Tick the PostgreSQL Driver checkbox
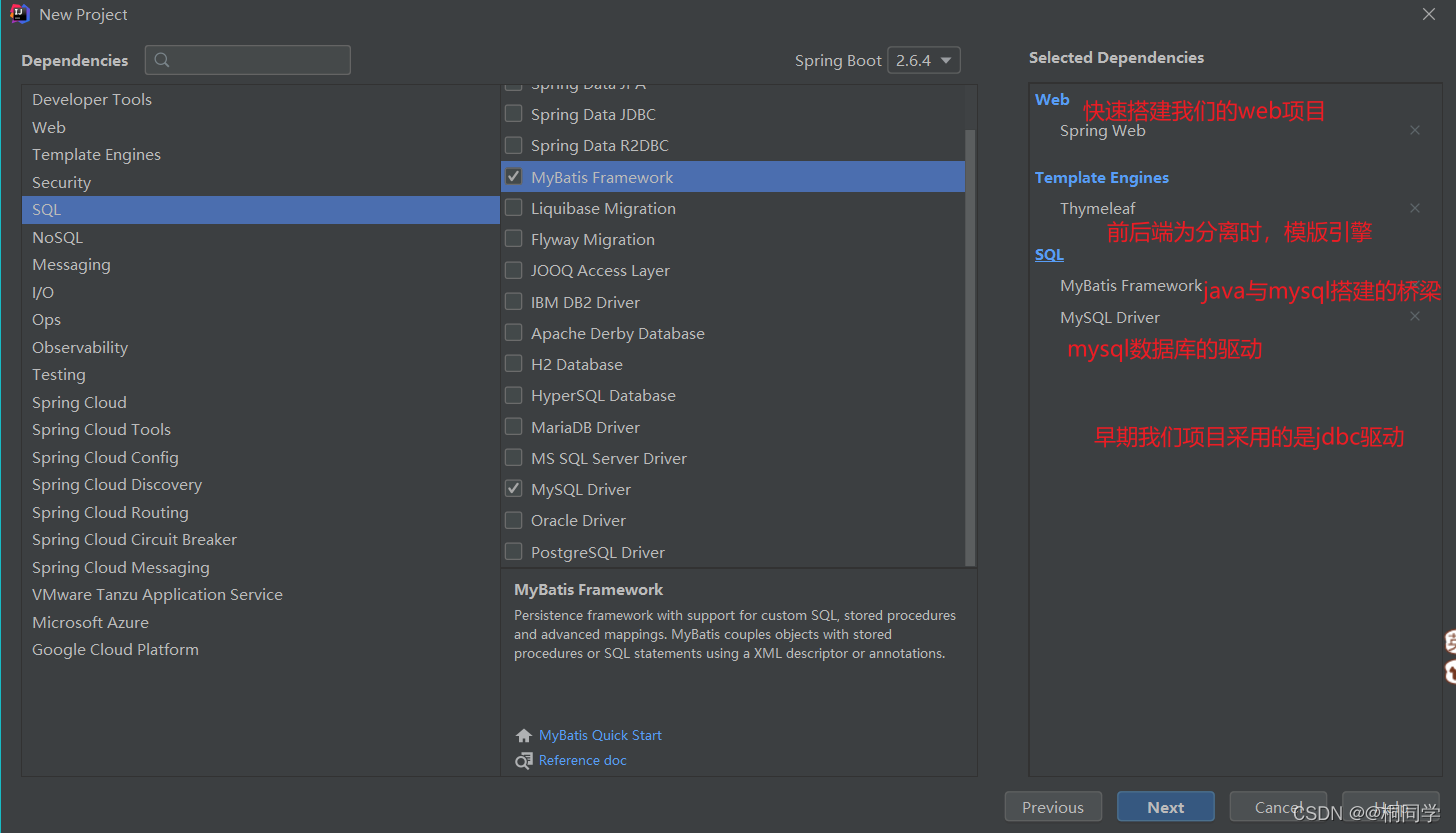 513,551
